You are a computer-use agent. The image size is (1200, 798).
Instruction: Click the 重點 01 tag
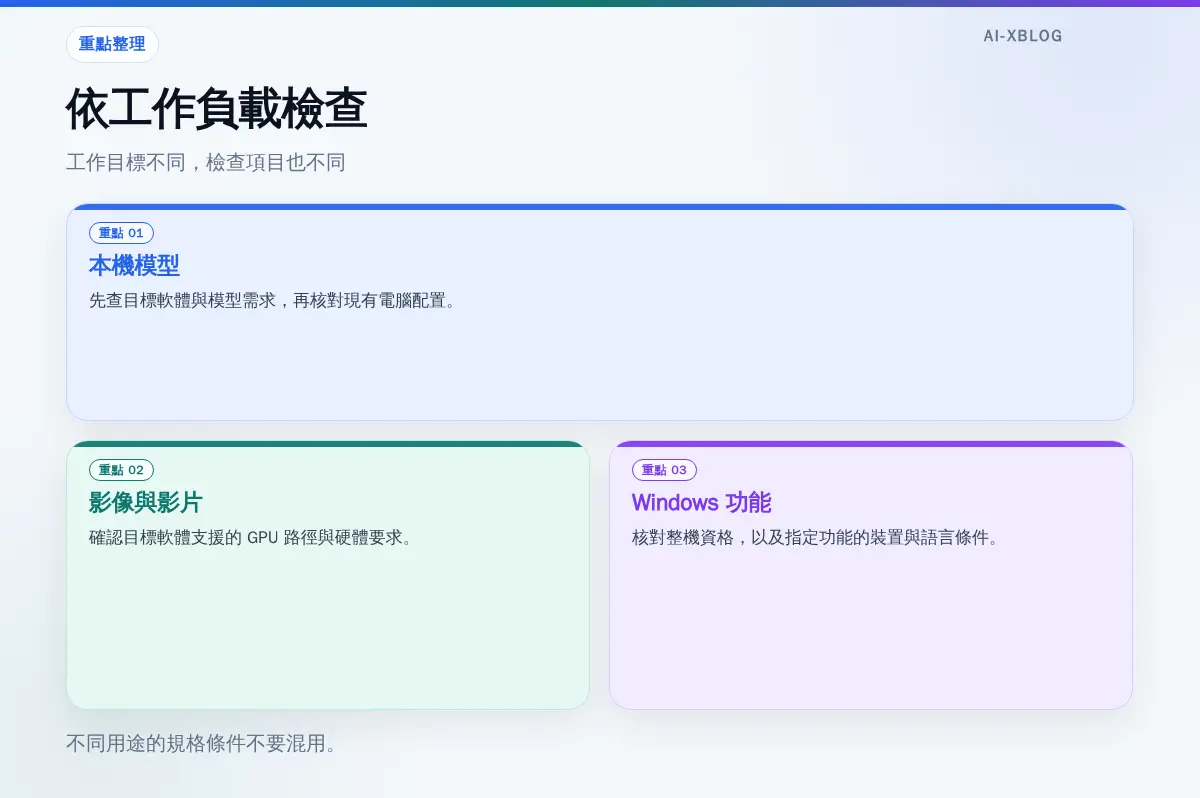pyautogui.click(x=121, y=233)
